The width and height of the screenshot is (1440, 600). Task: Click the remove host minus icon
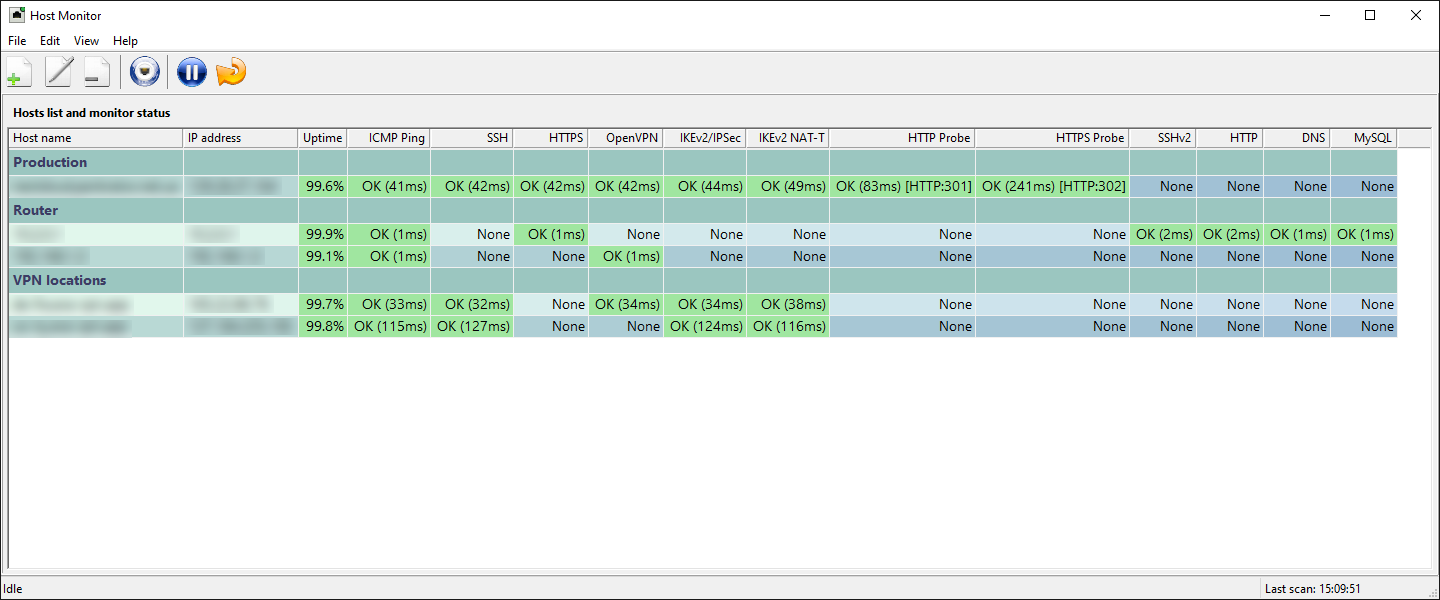click(x=97, y=72)
